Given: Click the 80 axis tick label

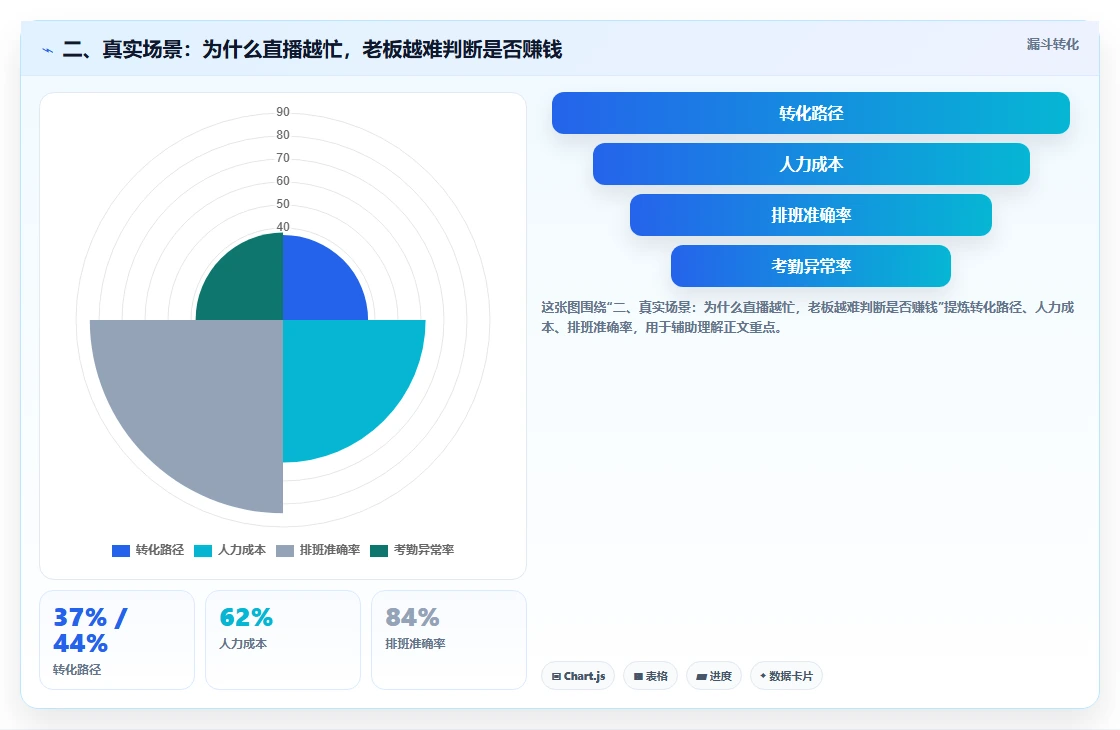Looking at the screenshot, I should pos(283,135).
